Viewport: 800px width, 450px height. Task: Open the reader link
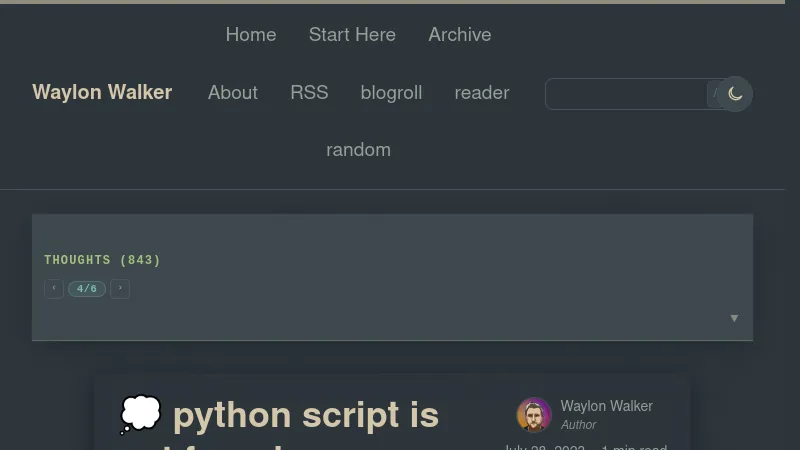(x=482, y=92)
